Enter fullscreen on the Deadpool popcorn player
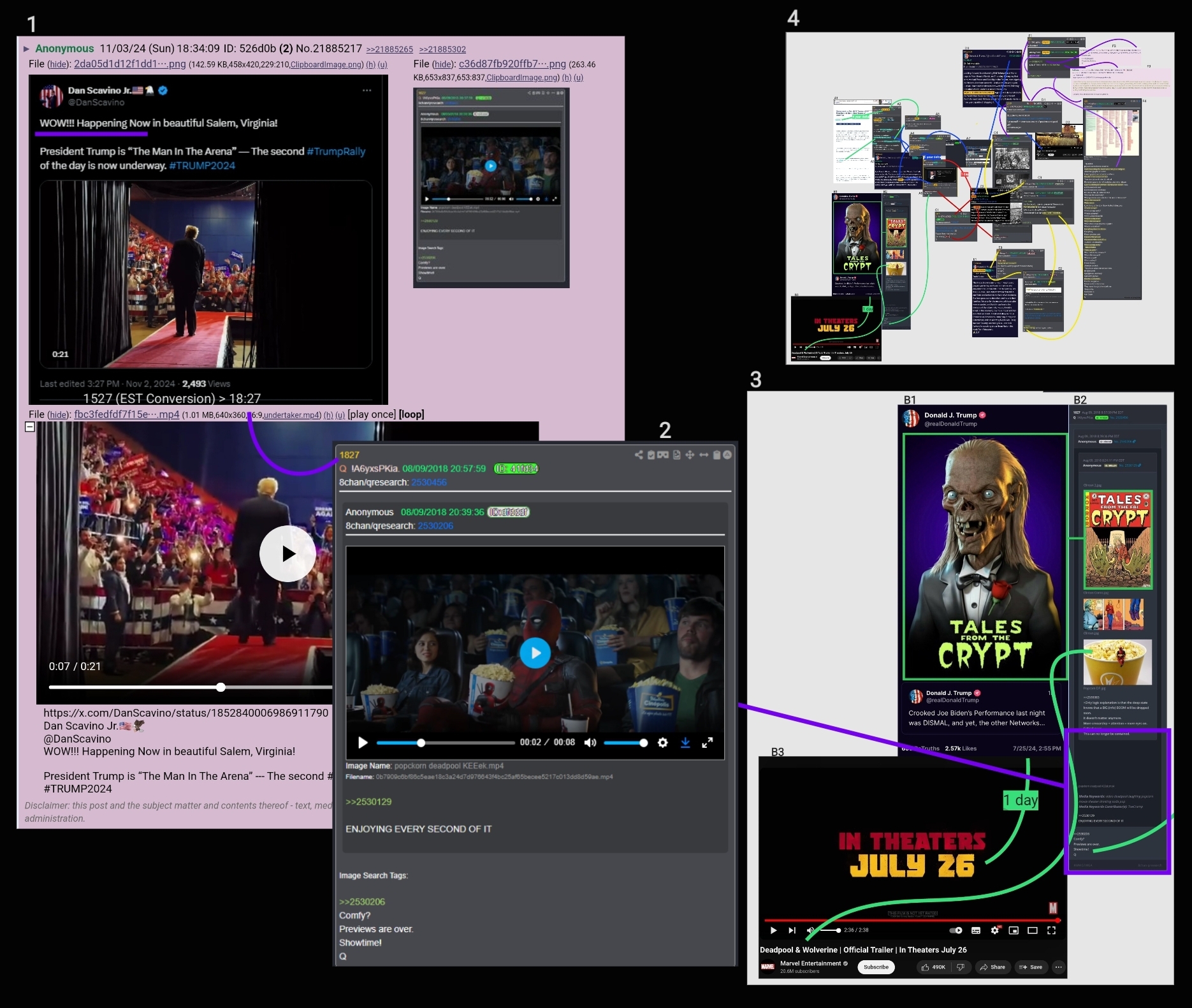The image size is (1192, 1008). tap(708, 742)
